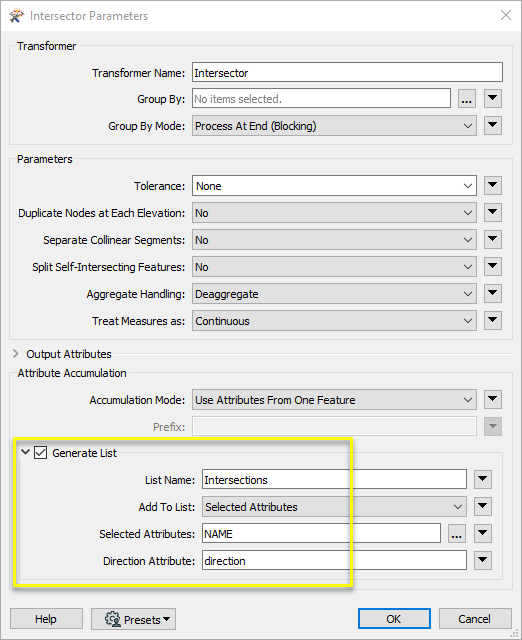This screenshot has height=640, width=522.
Task: Click the arrow menu beside Accumulation Mode
Action: tap(493, 400)
